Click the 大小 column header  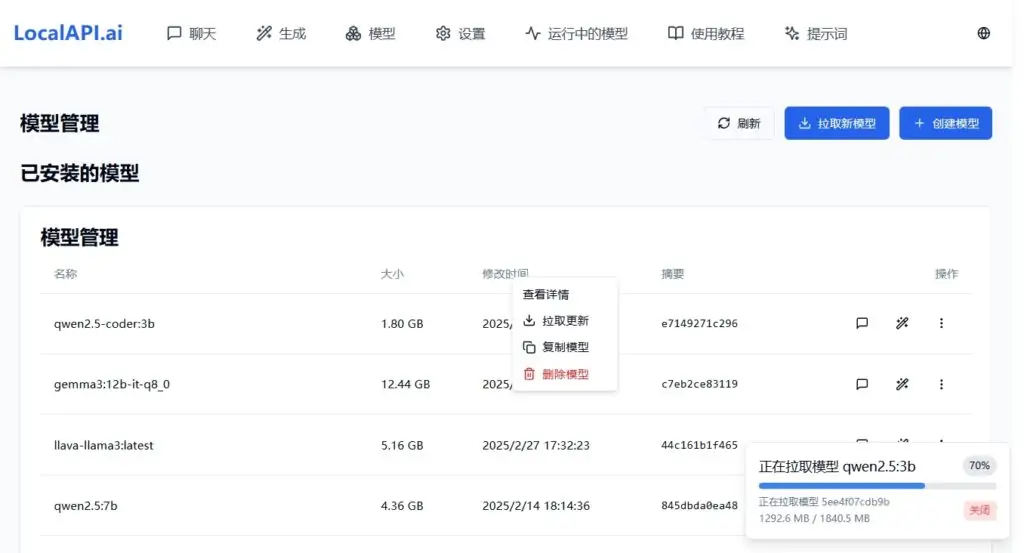[x=392, y=274]
